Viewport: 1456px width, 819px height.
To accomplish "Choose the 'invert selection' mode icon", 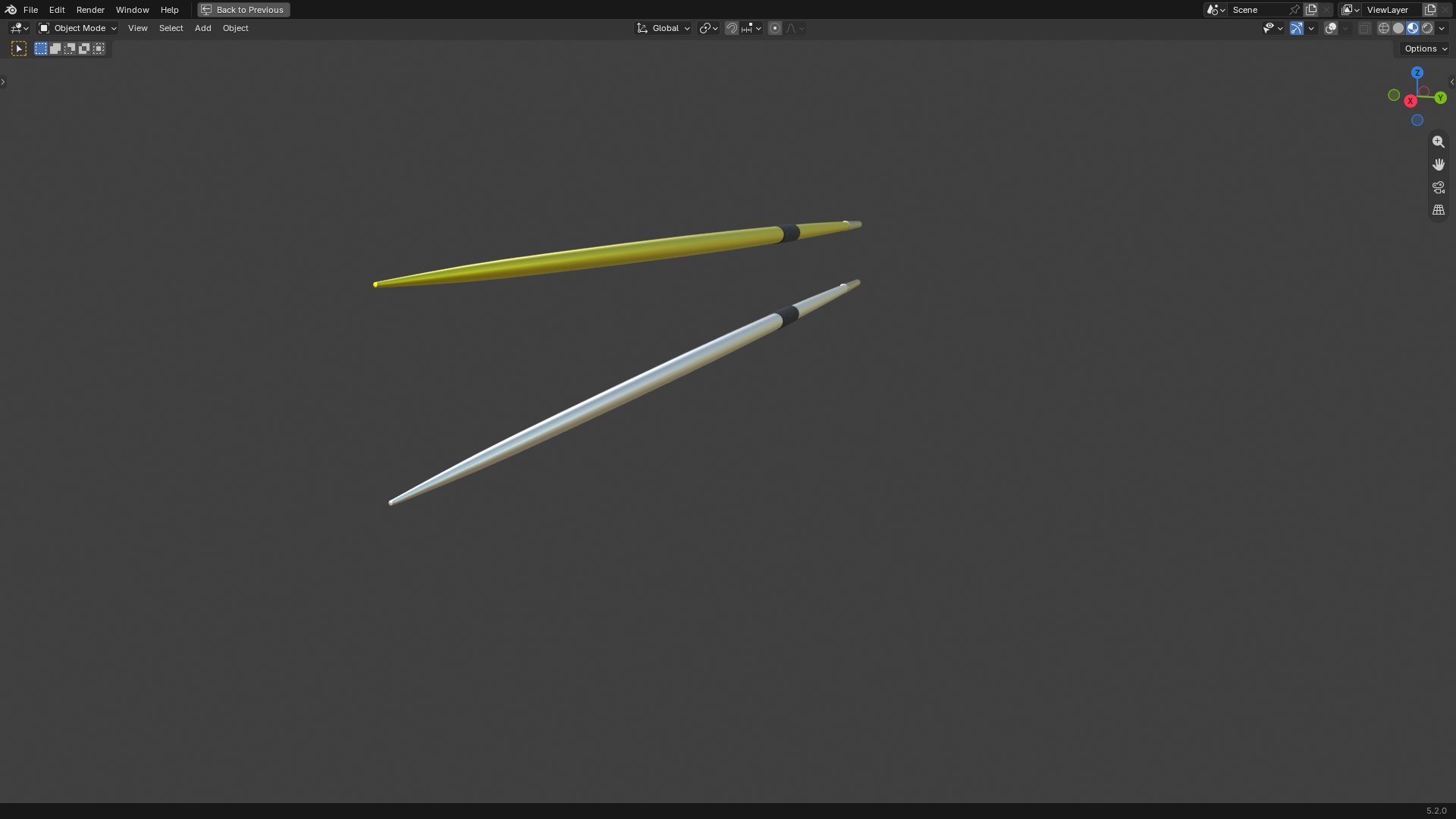I will (84, 49).
